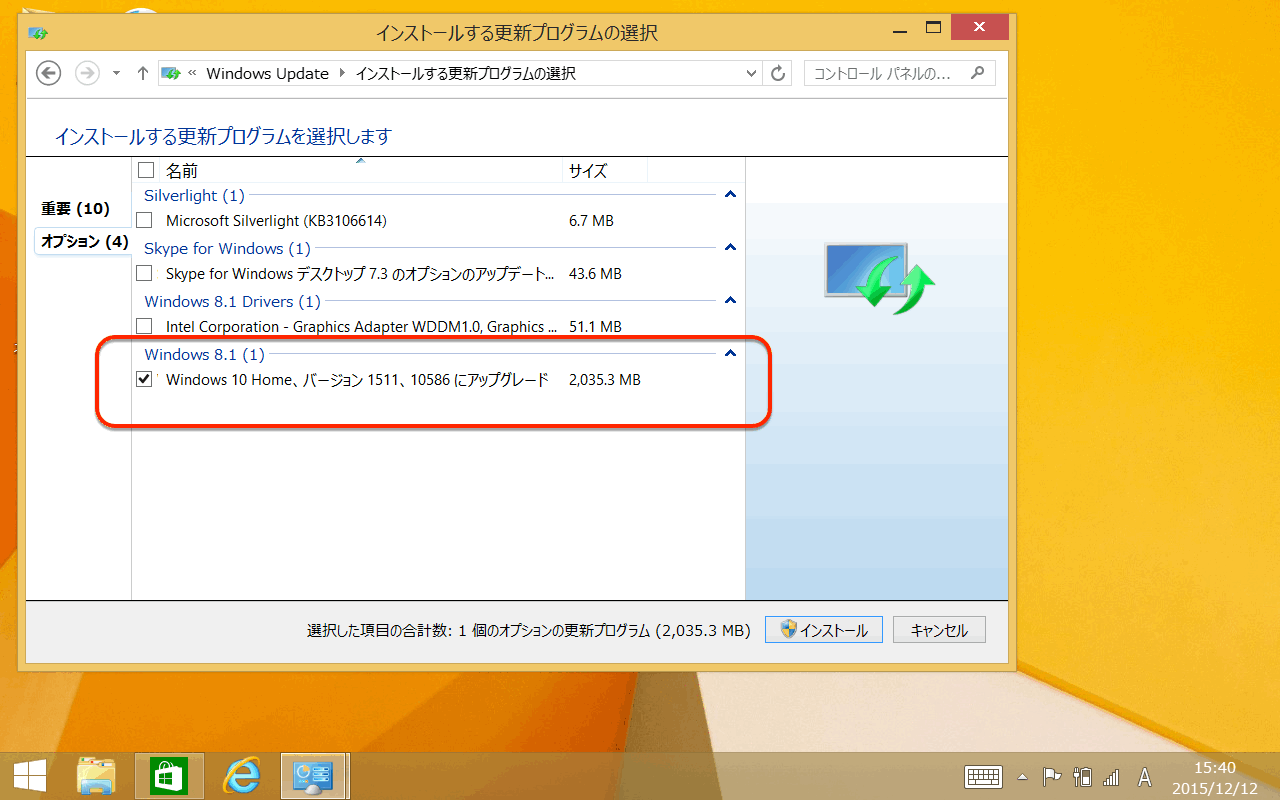Check the Skype for Windows update

(145, 273)
